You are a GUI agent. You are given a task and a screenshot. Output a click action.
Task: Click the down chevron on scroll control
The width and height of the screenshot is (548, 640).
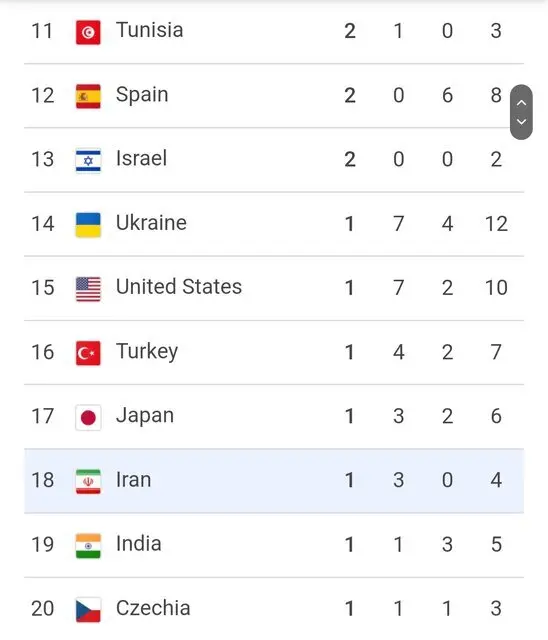[x=521, y=122]
